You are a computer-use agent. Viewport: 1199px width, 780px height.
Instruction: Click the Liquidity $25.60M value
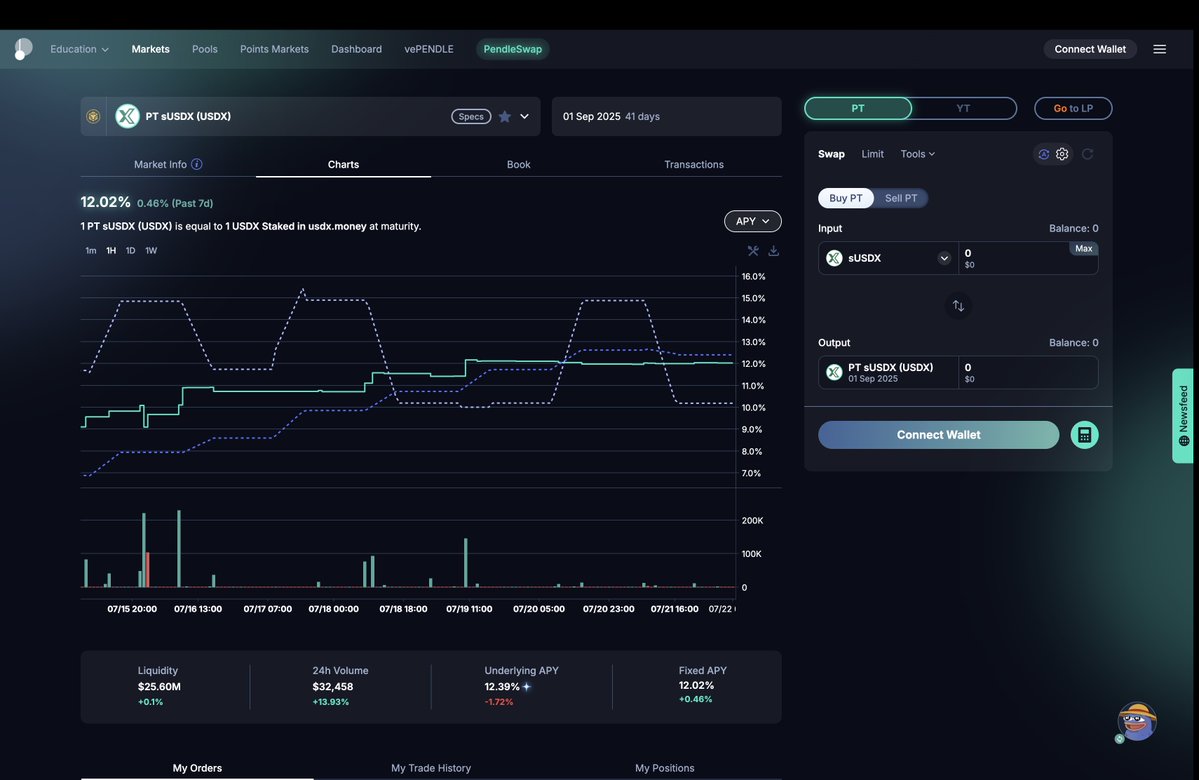159,687
